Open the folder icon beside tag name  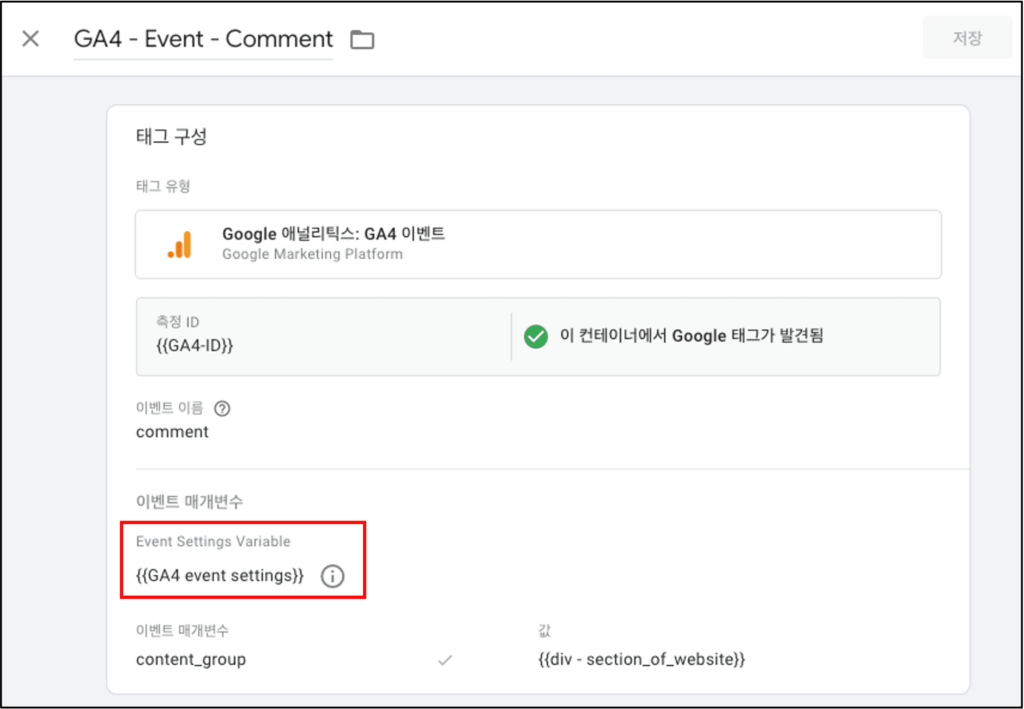click(362, 40)
